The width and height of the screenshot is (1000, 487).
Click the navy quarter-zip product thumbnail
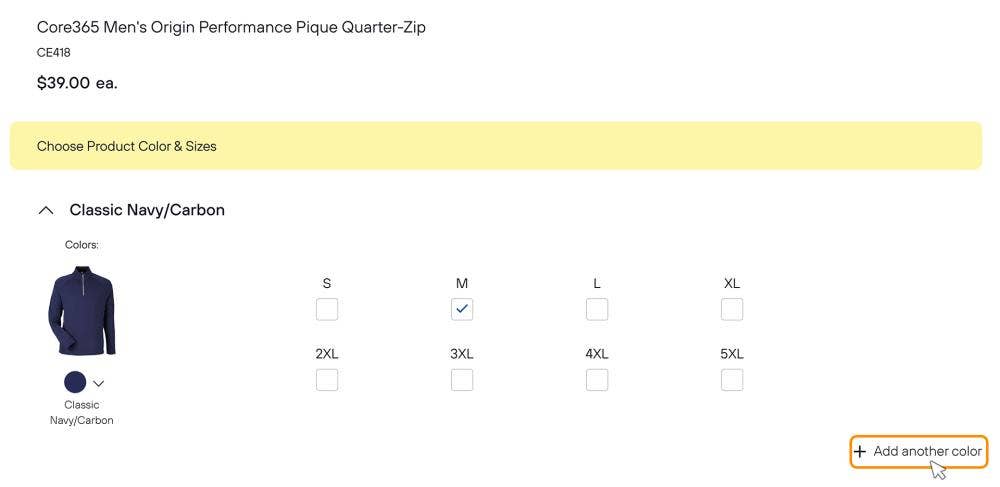click(x=82, y=310)
